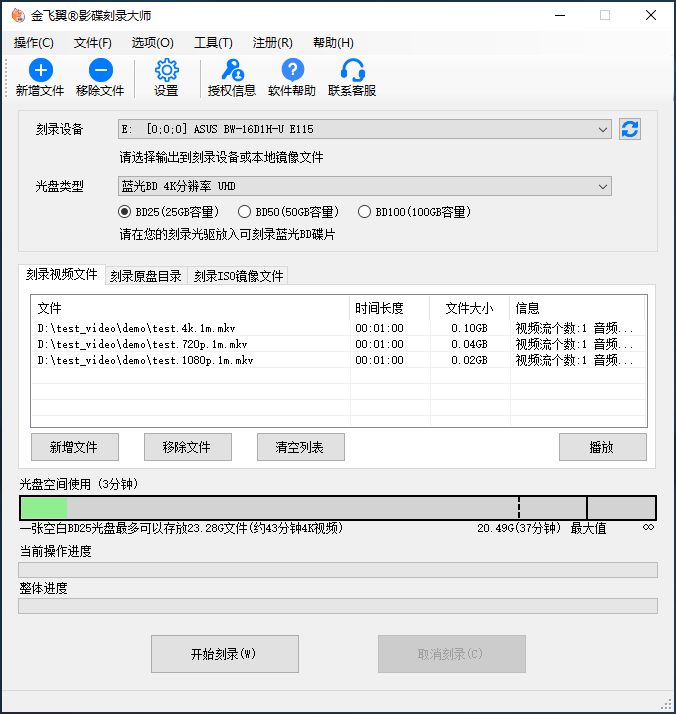Screen dimensions: 676x714
Task: Click the app logo in title bar
Action: (x=15, y=16)
